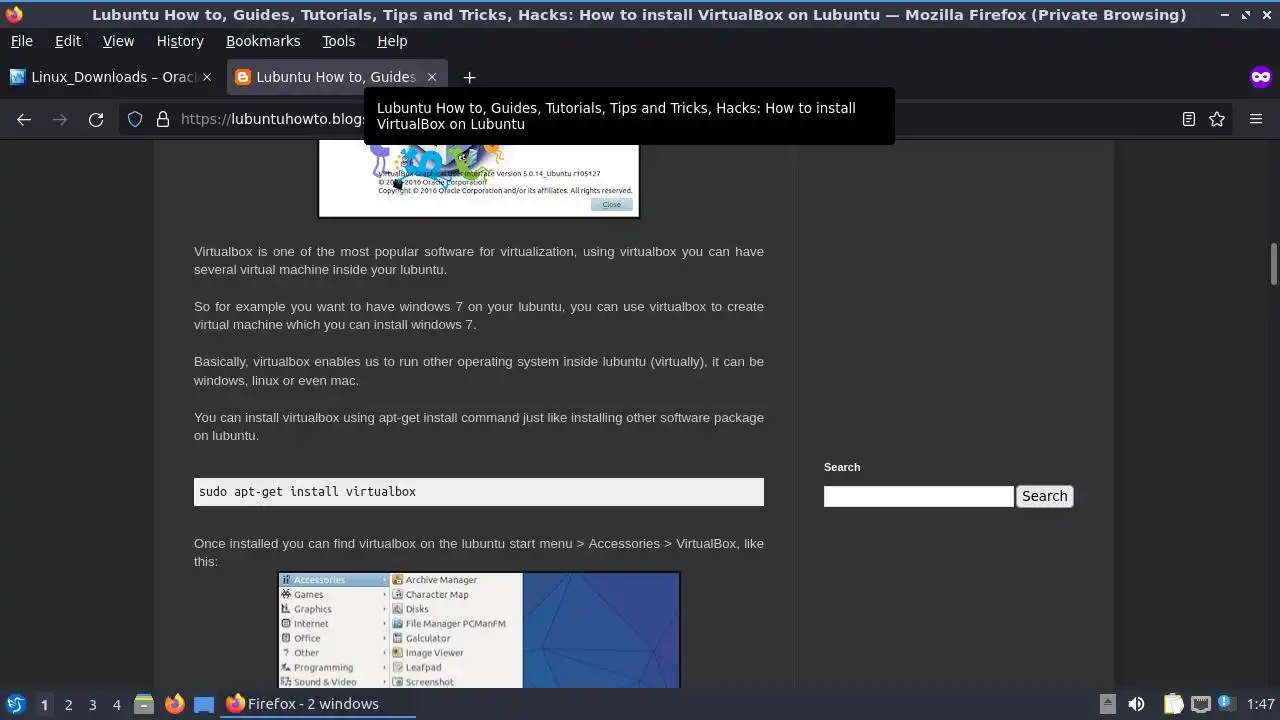This screenshot has height=720, width=1280.
Task: Click the forward navigation arrow
Action: tap(60, 119)
